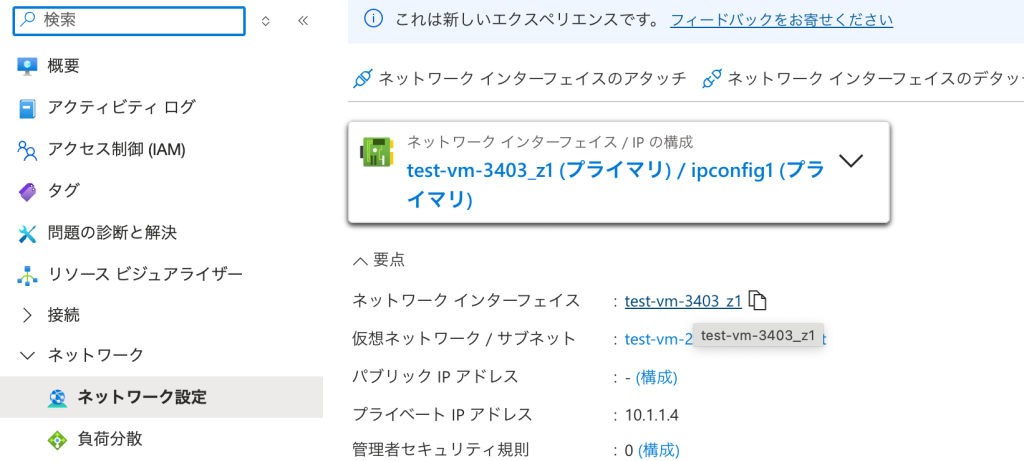Click the リソース ビジュアライザー icon
The image size is (1024, 461).
coord(27,274)
